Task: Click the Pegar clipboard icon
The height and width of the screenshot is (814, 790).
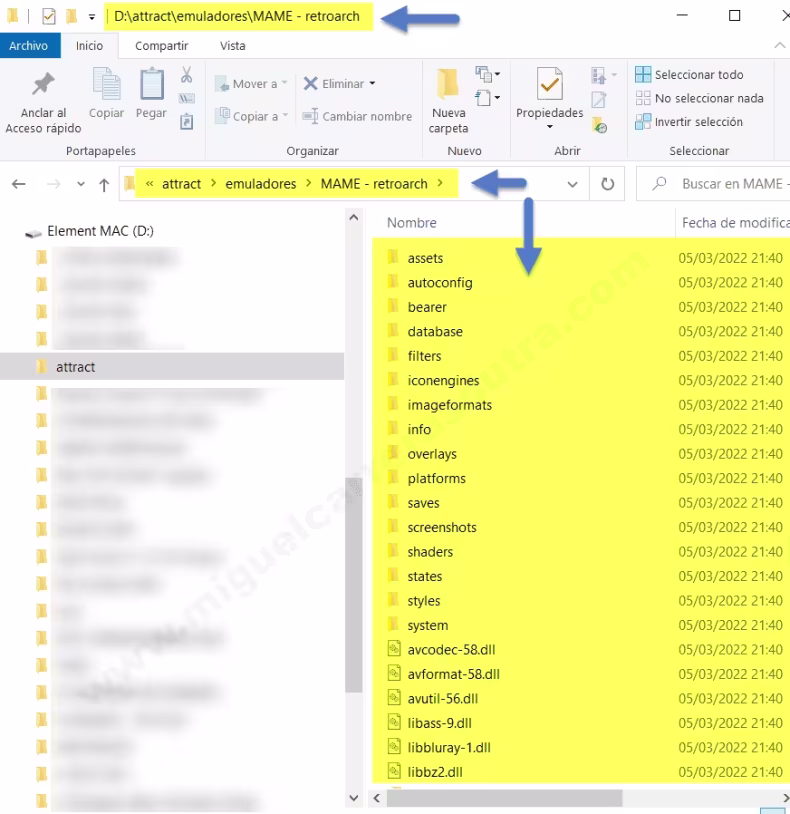Action: tap(152, 83)
